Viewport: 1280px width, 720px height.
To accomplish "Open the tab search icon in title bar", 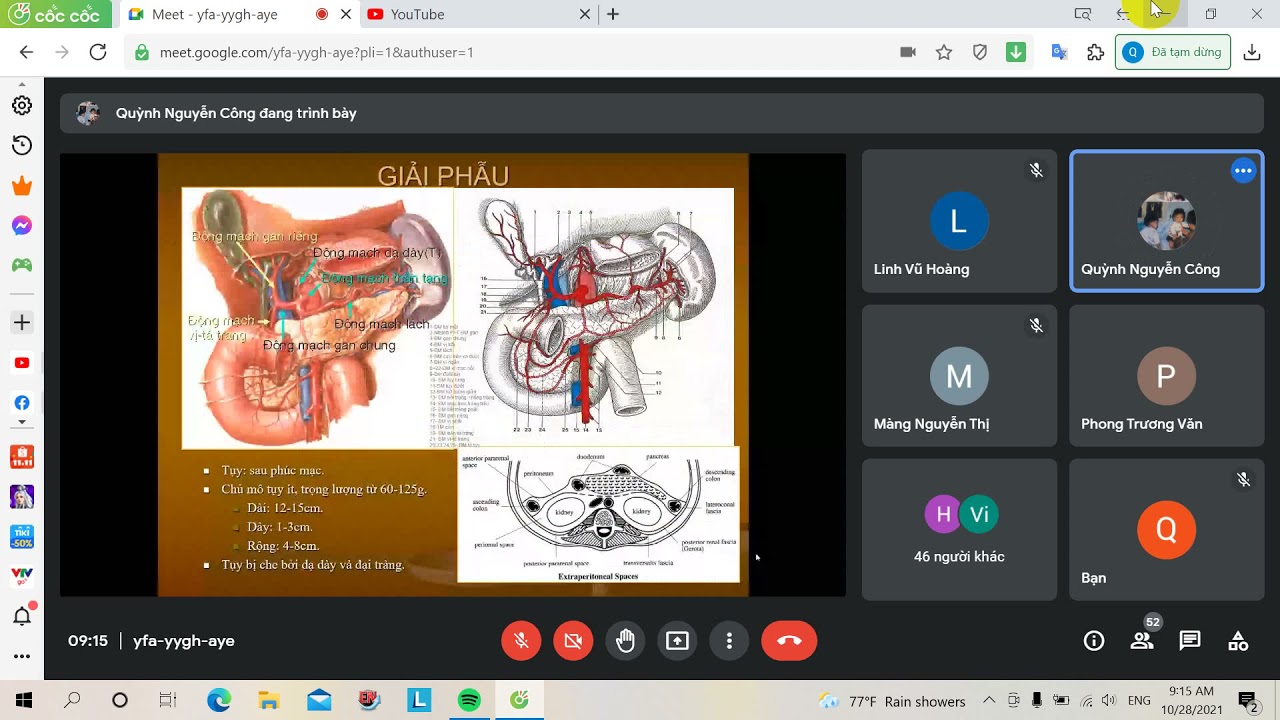I will tap(1083, 14).
